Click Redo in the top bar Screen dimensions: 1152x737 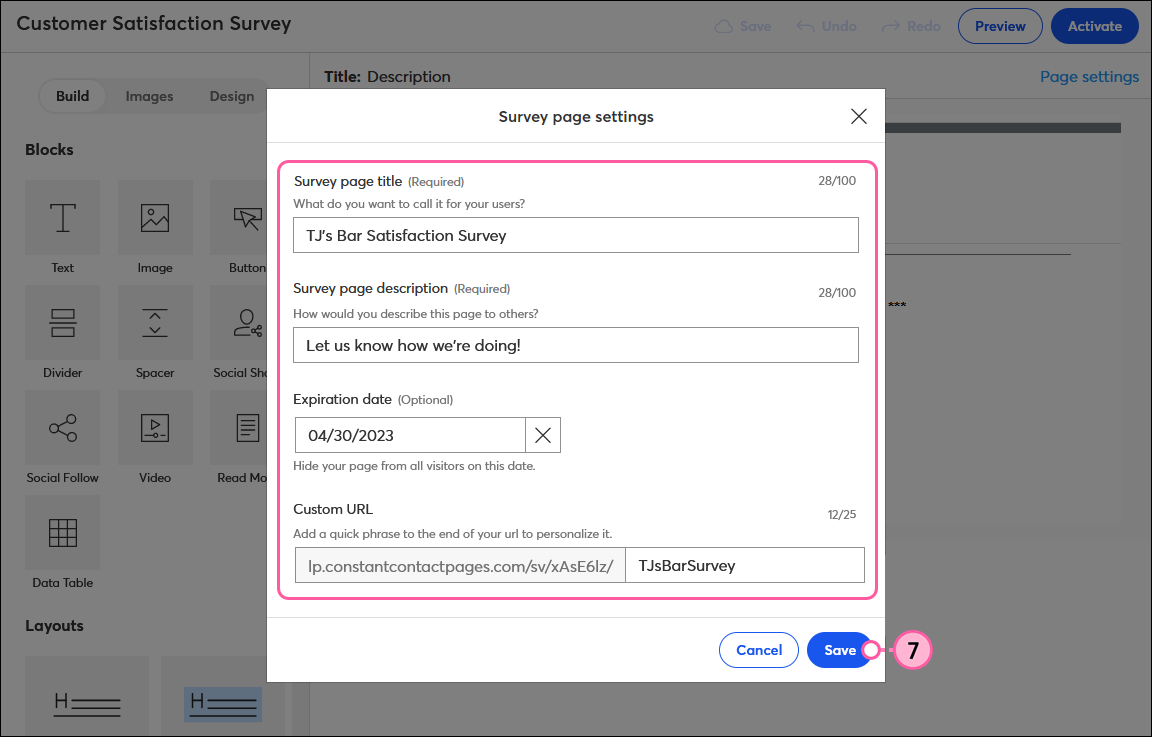[x=911, y=26]
